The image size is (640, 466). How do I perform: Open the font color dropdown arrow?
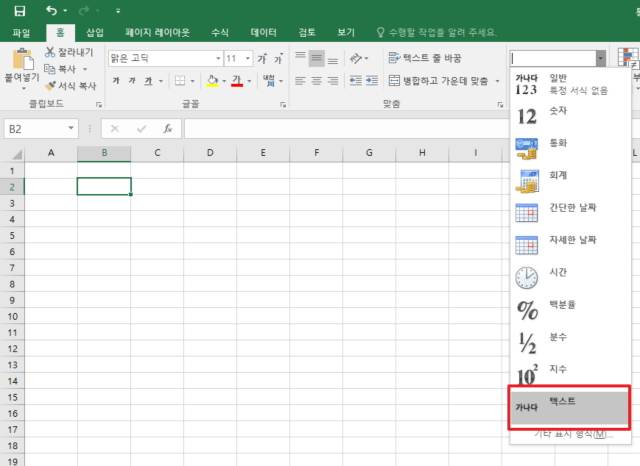[249, 81]
